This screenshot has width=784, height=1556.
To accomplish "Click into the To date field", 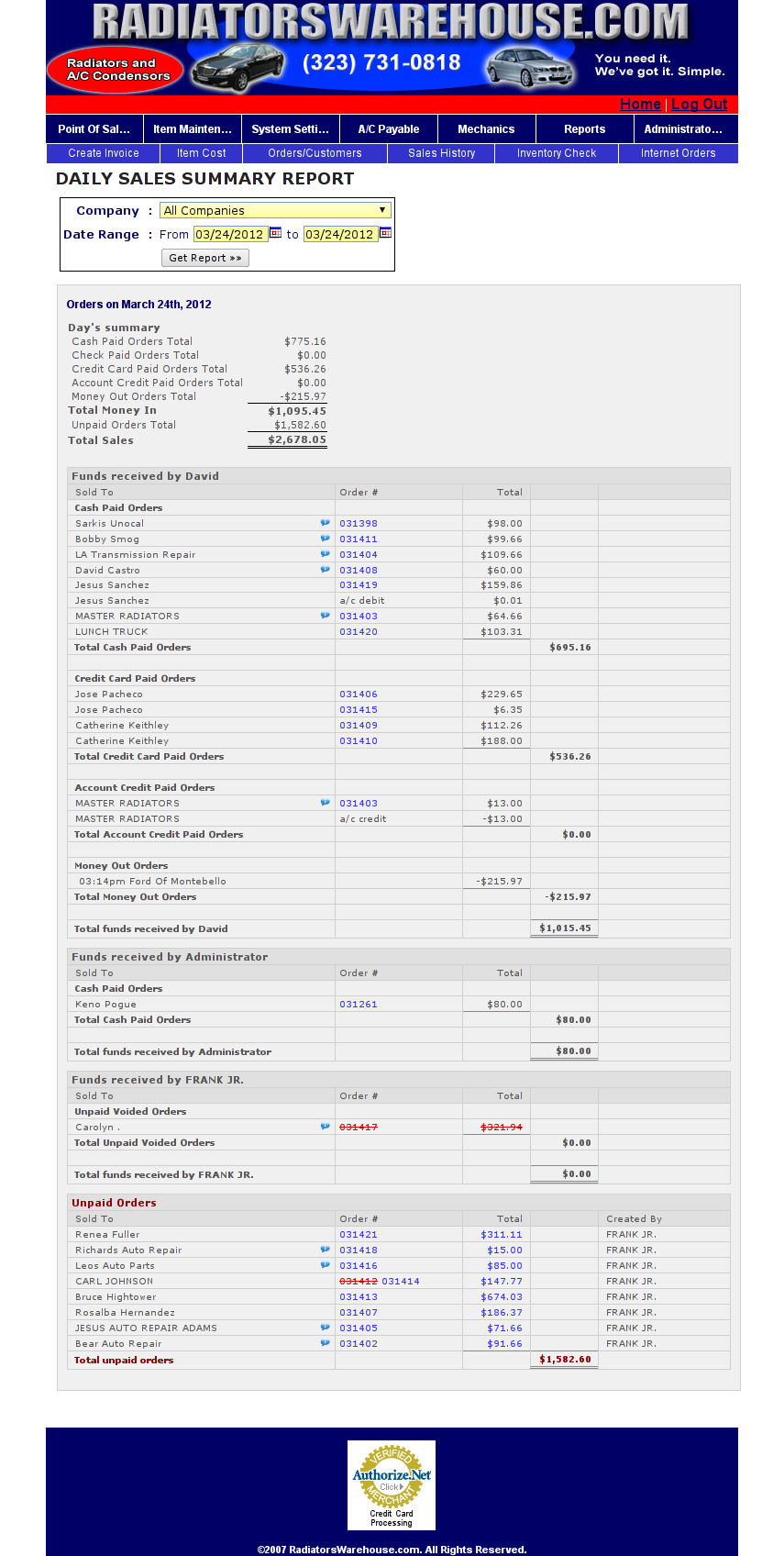I will [x=340, y=234].
